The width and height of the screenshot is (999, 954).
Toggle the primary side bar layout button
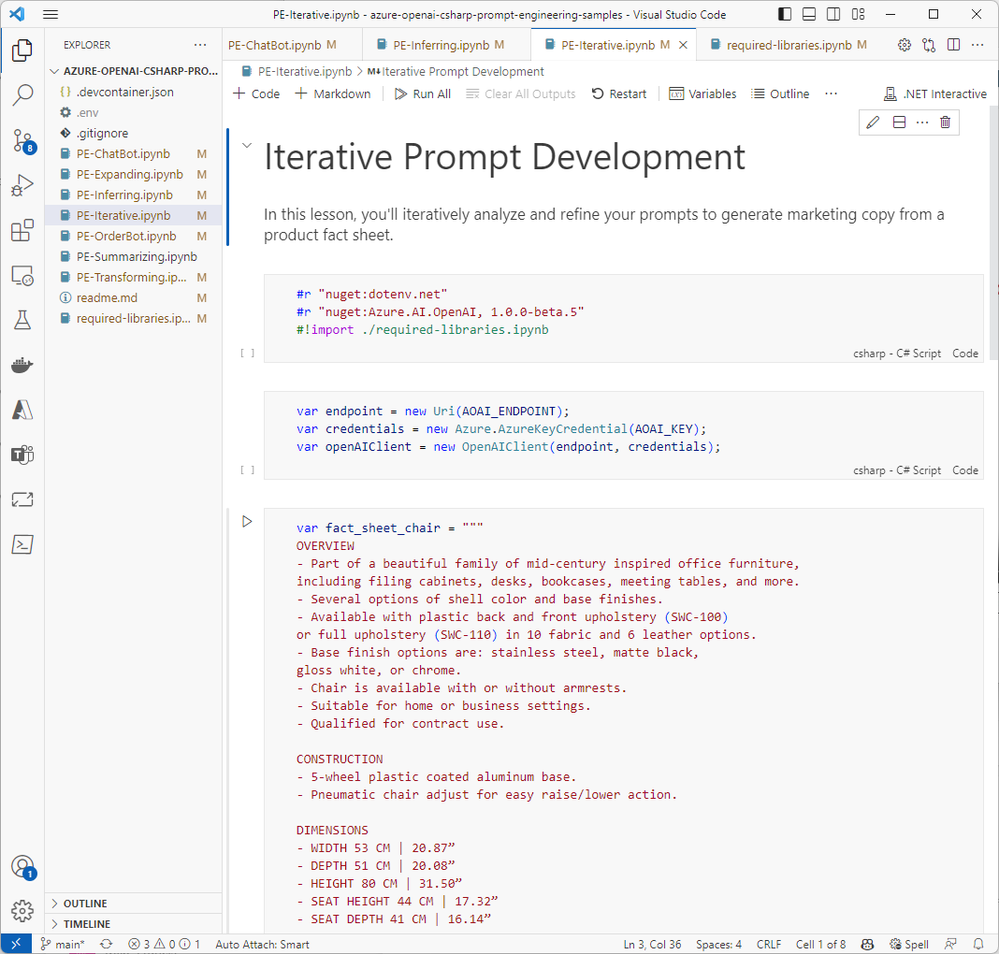point(785,14)
